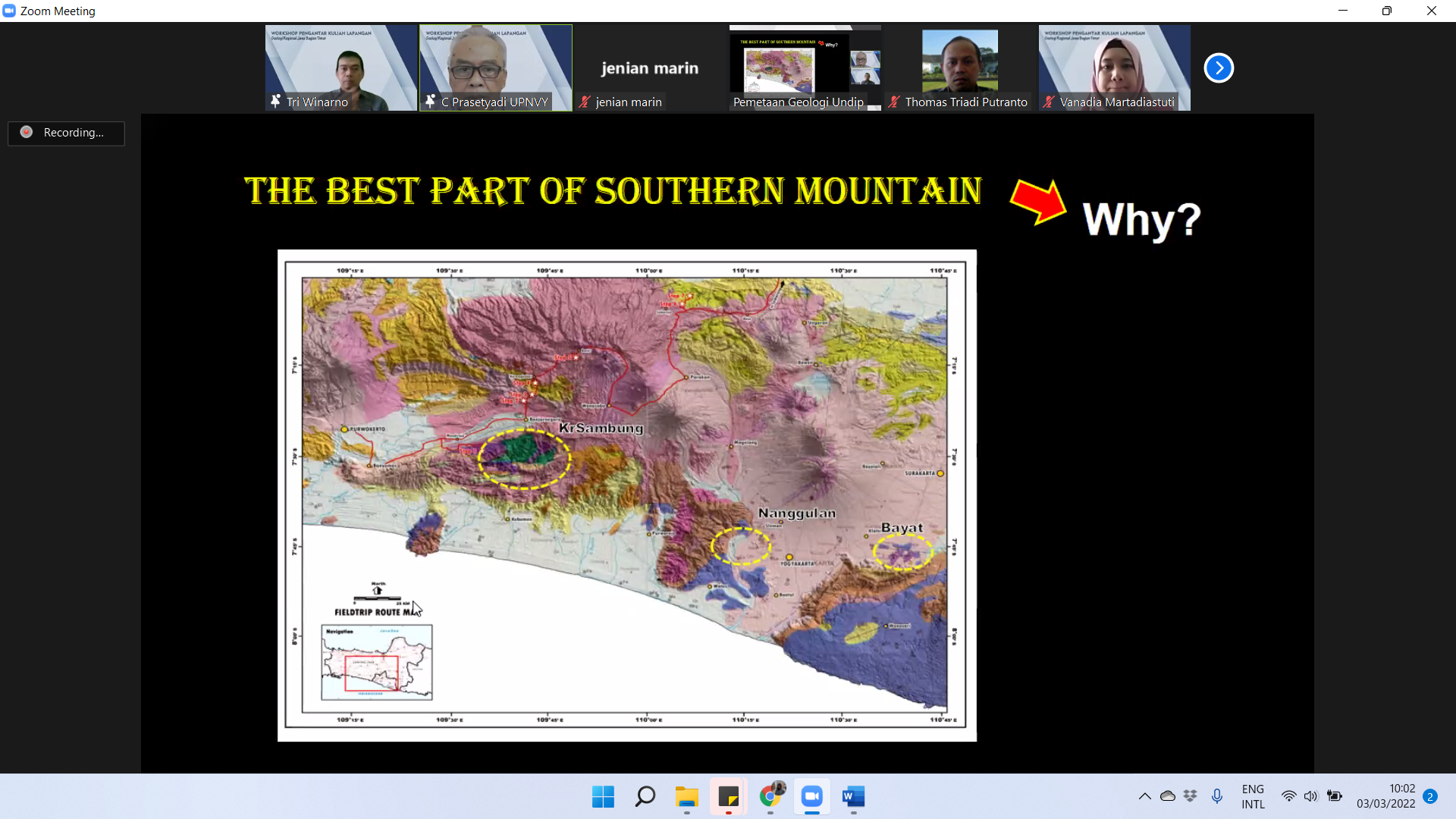Open Pemetaan Geologi Undip video thumbnail
This screenshot has height=819, width=1456.
804,64
